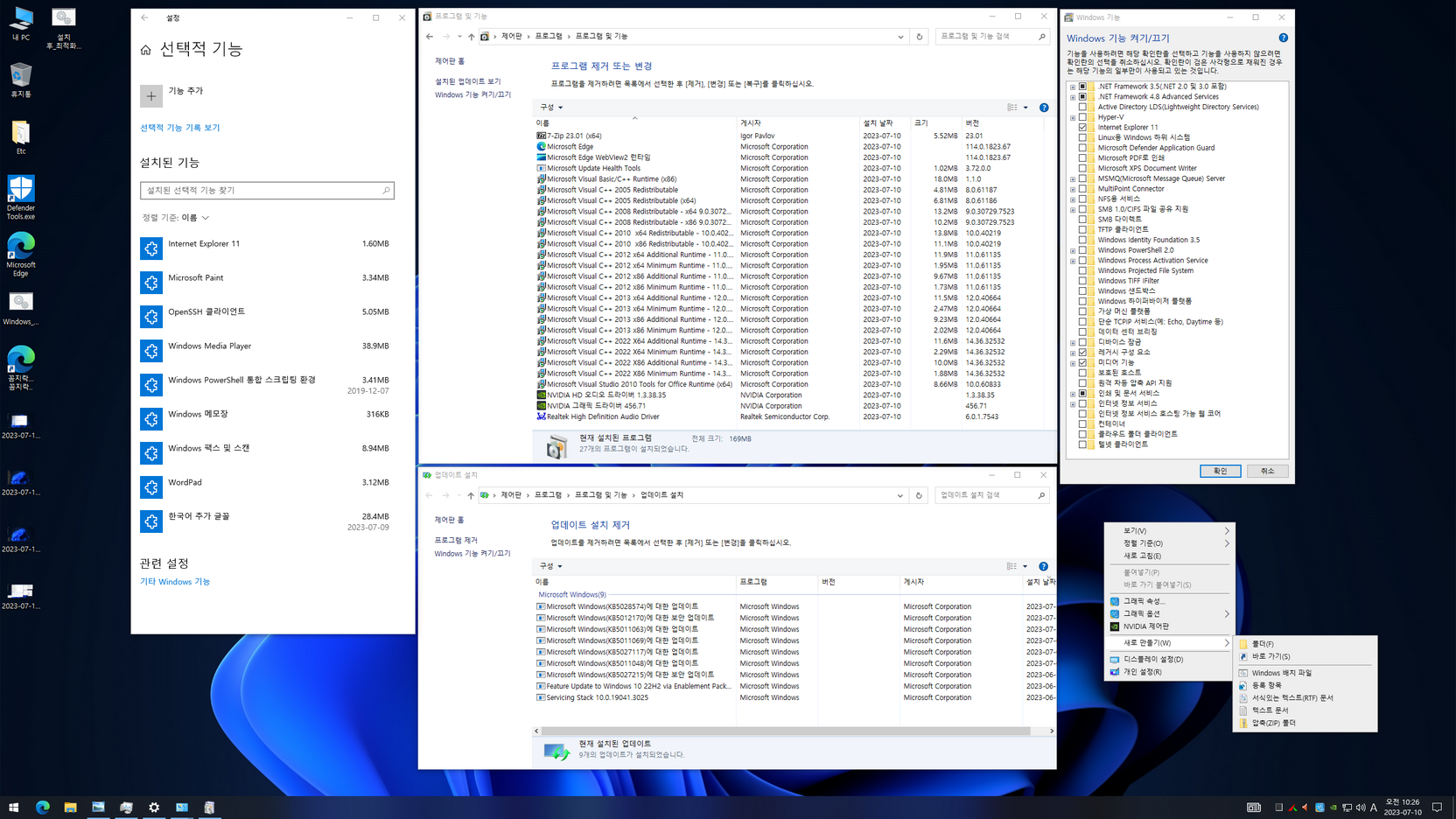
Task: Check the 텔넷 클라이언트 checkbox
Action: coord(1082,444)
